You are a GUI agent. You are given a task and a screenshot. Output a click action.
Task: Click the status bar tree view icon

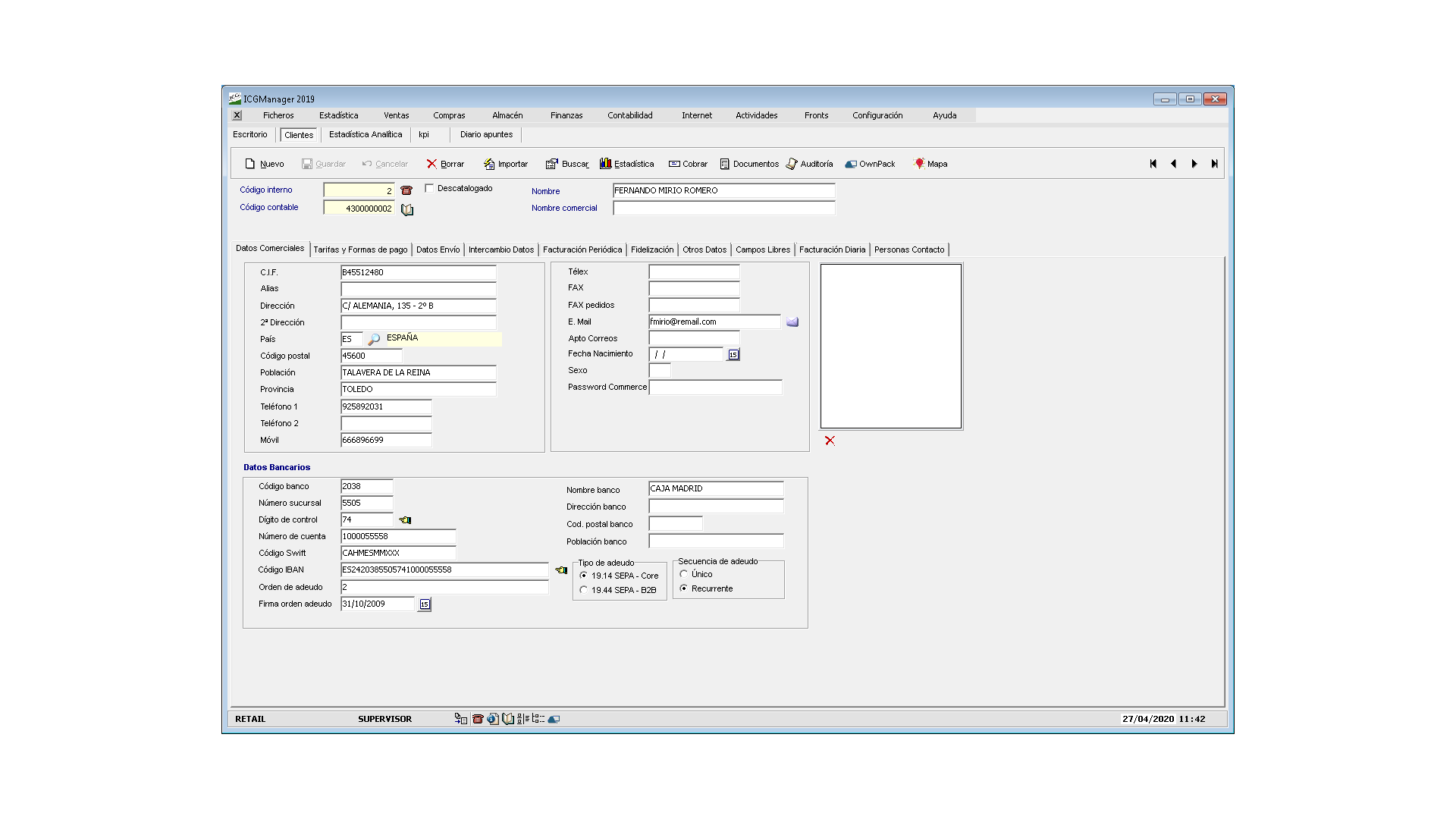538,719
